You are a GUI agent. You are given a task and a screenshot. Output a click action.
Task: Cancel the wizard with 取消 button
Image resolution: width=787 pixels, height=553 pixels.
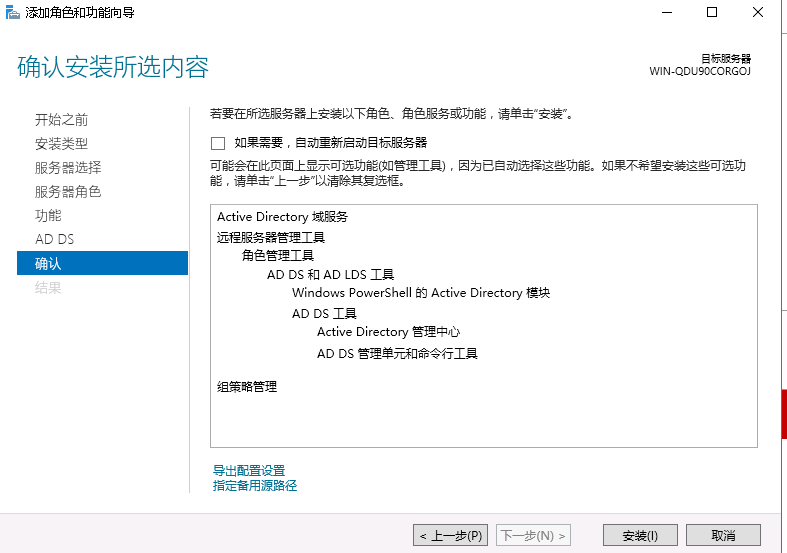click(x=723, y=535)
